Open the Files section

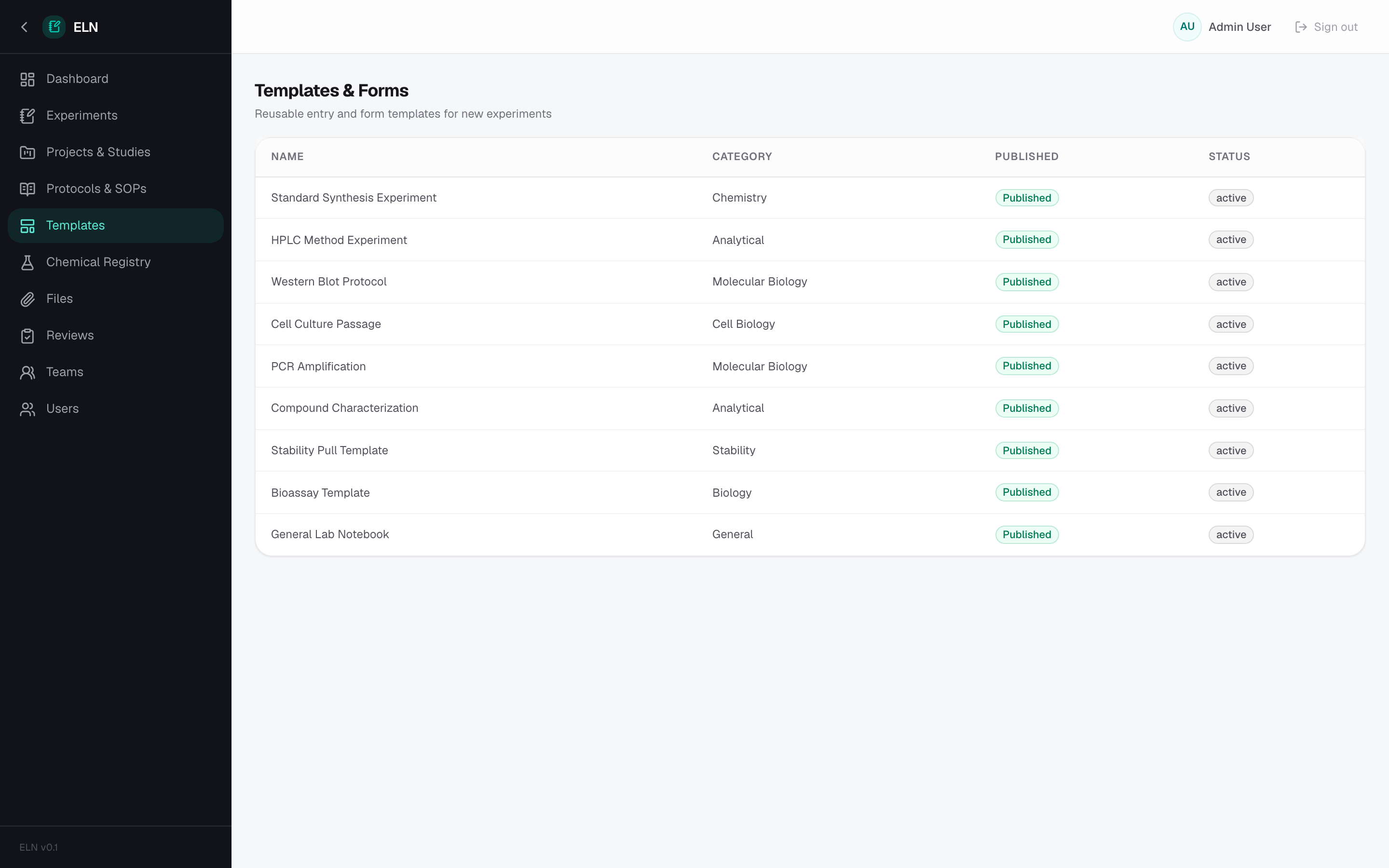tap(115, 299)
